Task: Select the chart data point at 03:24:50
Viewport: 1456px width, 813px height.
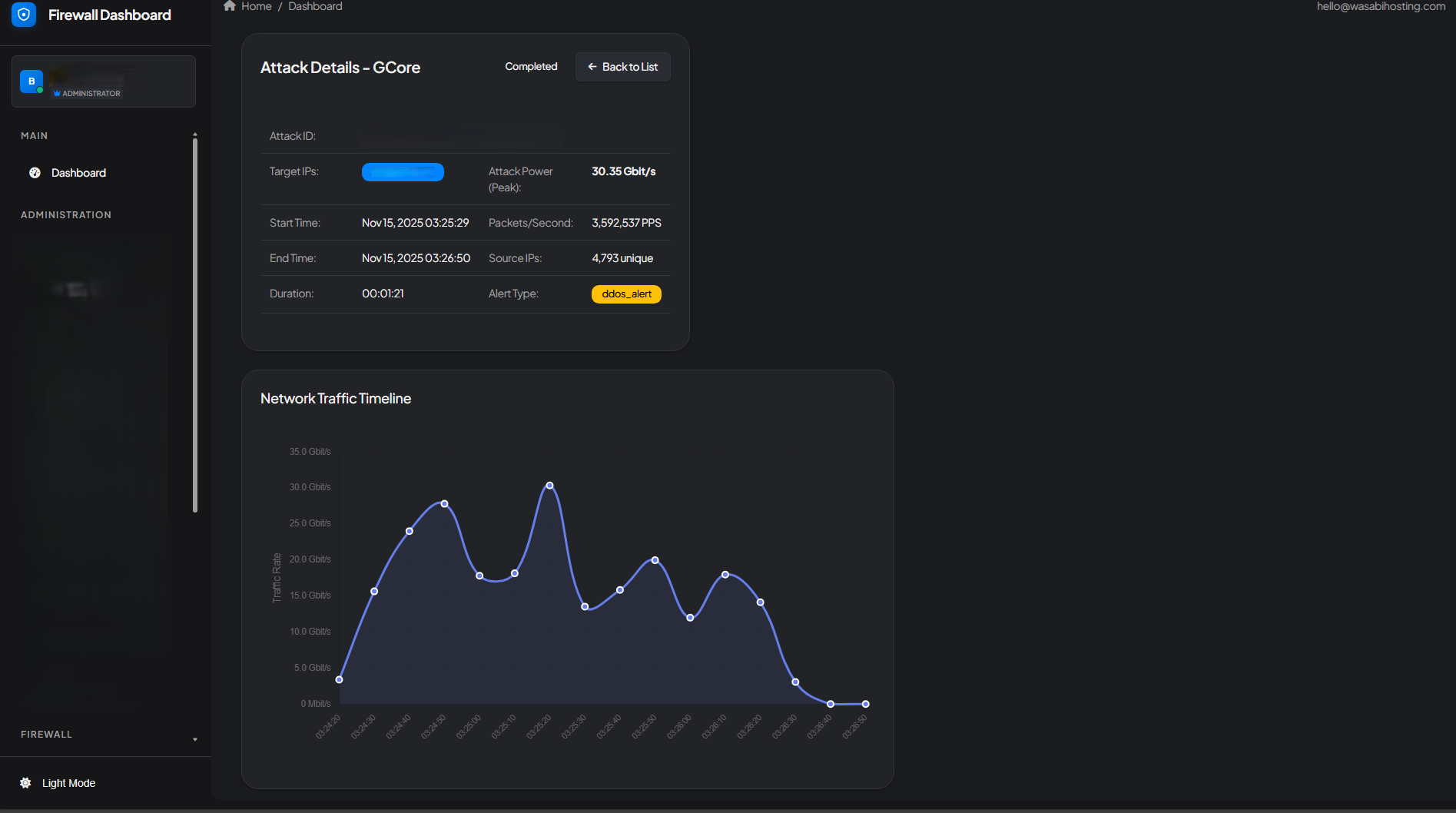Action: coord(444,504)
